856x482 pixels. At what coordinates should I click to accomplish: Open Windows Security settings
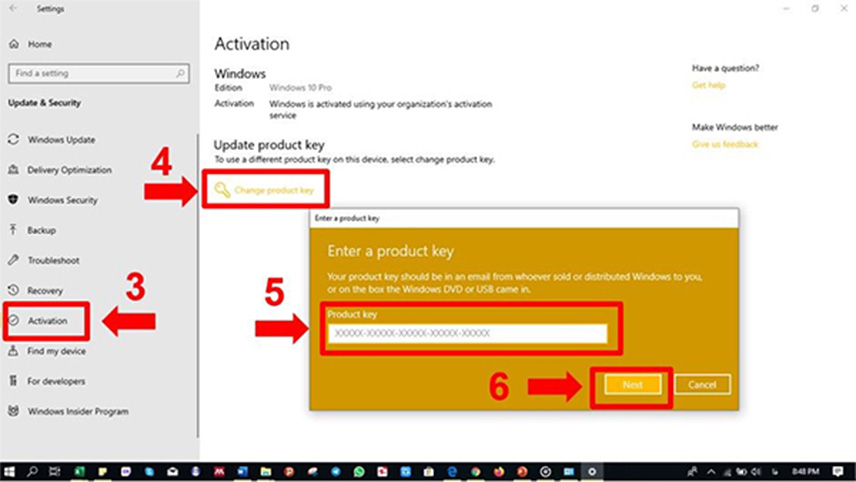coord(63,200)
